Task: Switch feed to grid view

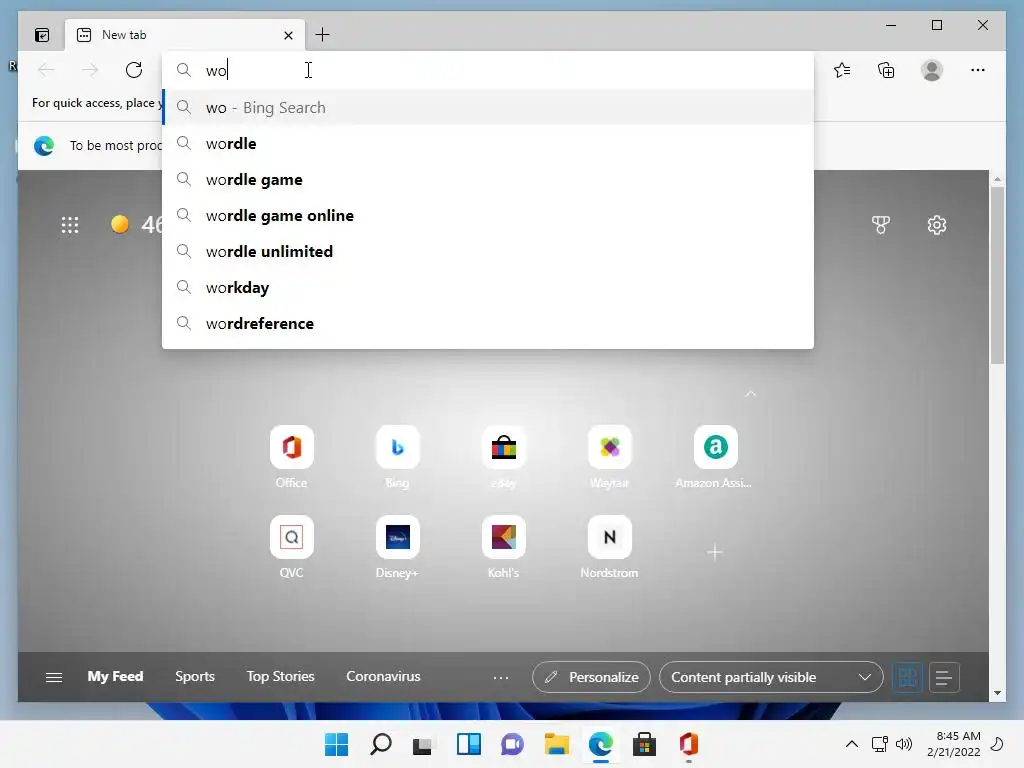Action: point(908,677)
